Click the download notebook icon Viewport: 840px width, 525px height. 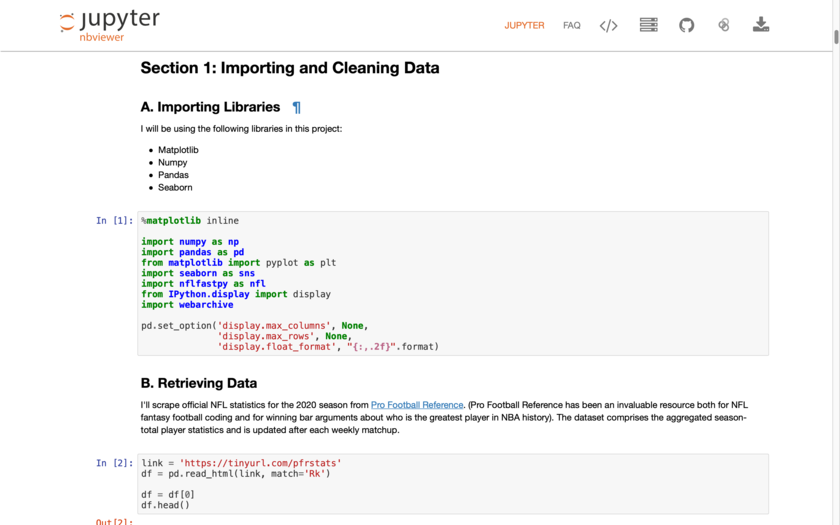click(x=761, y=25)
